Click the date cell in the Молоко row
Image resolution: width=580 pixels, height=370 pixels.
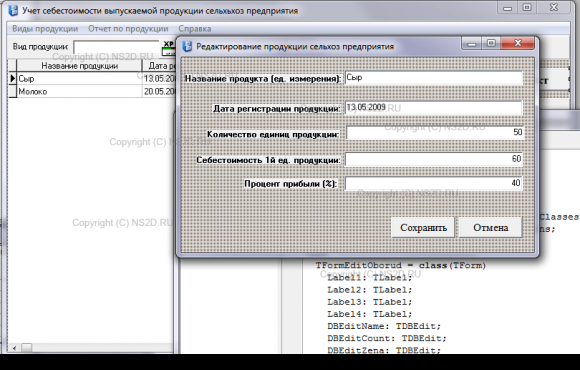[158, 91]
